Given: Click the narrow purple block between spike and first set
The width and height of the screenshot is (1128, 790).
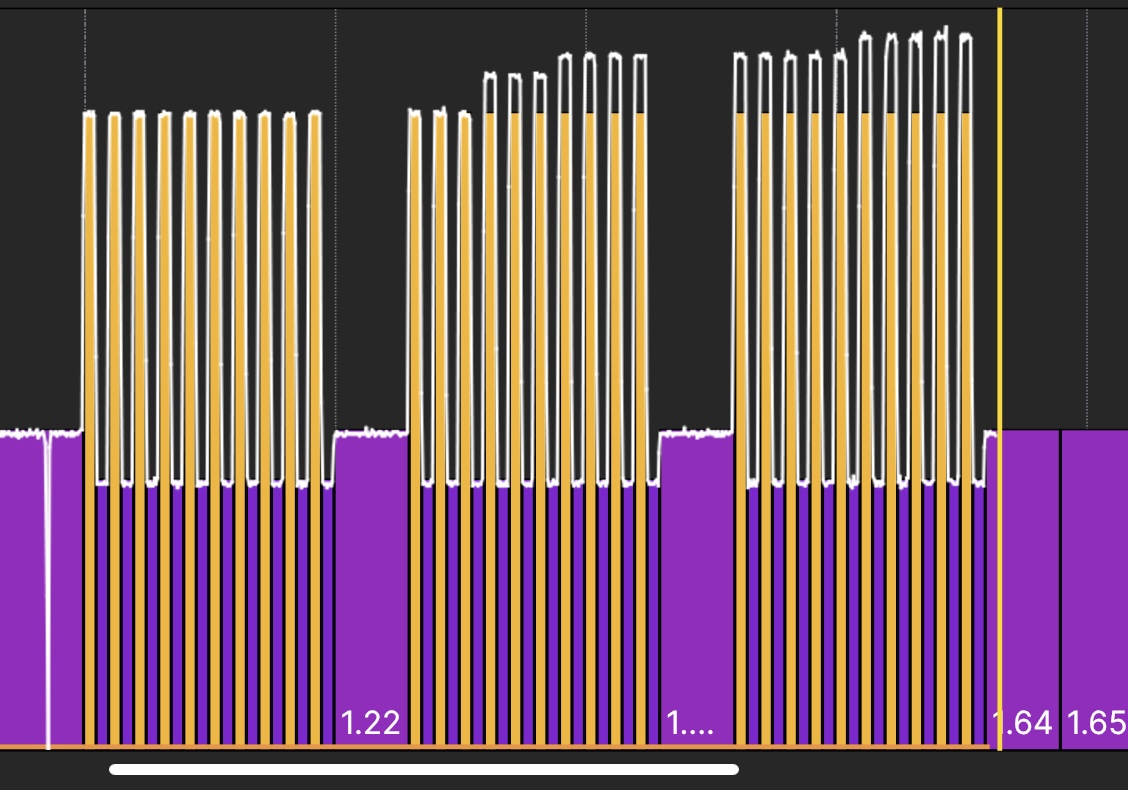Looking at the screenshot, I should click(66, 590).
